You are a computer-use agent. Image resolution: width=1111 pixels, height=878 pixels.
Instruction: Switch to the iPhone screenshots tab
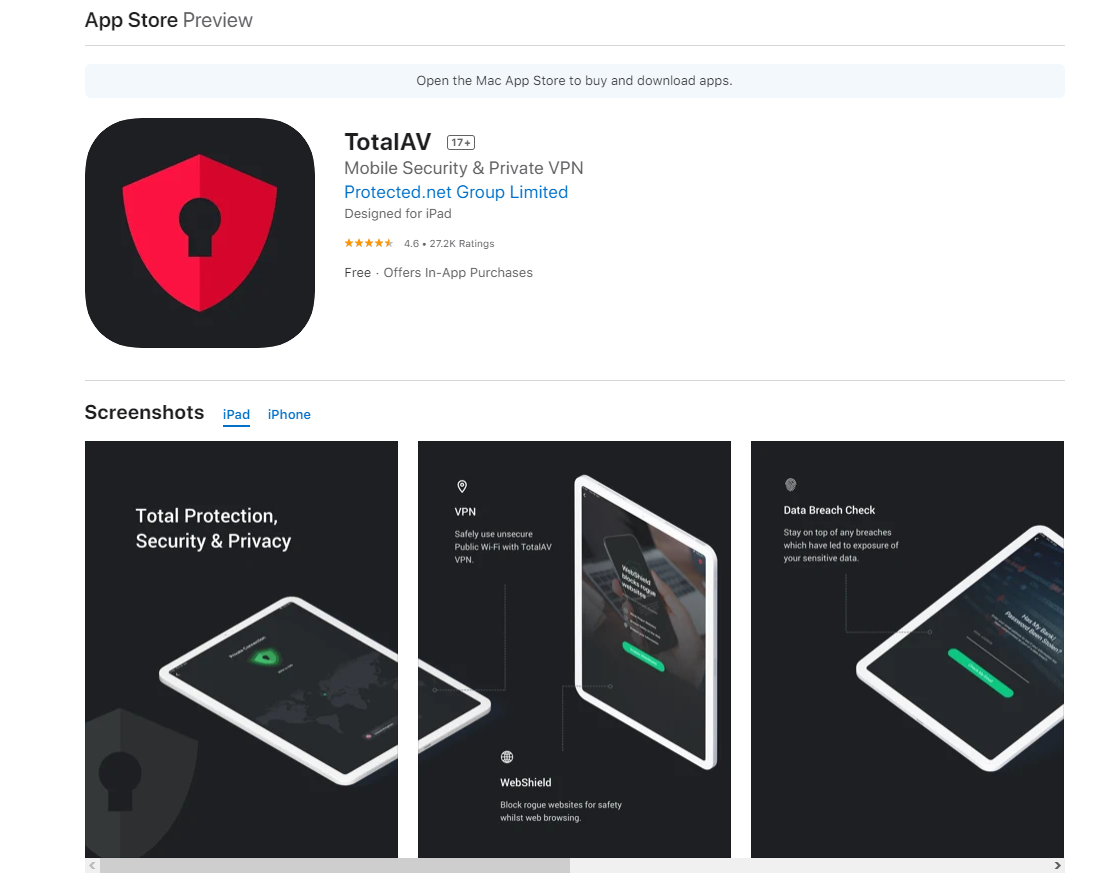pyautogui.click(x=289, y=415)
